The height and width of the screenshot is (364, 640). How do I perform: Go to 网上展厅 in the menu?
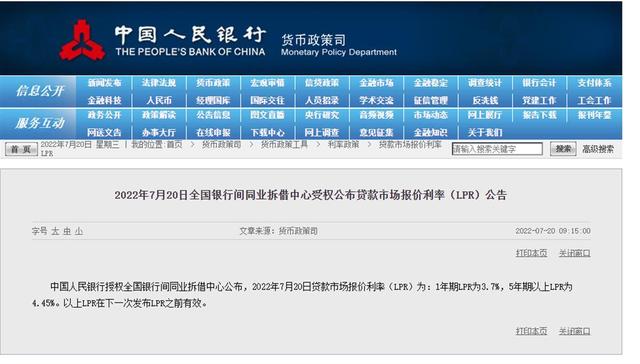485,115
